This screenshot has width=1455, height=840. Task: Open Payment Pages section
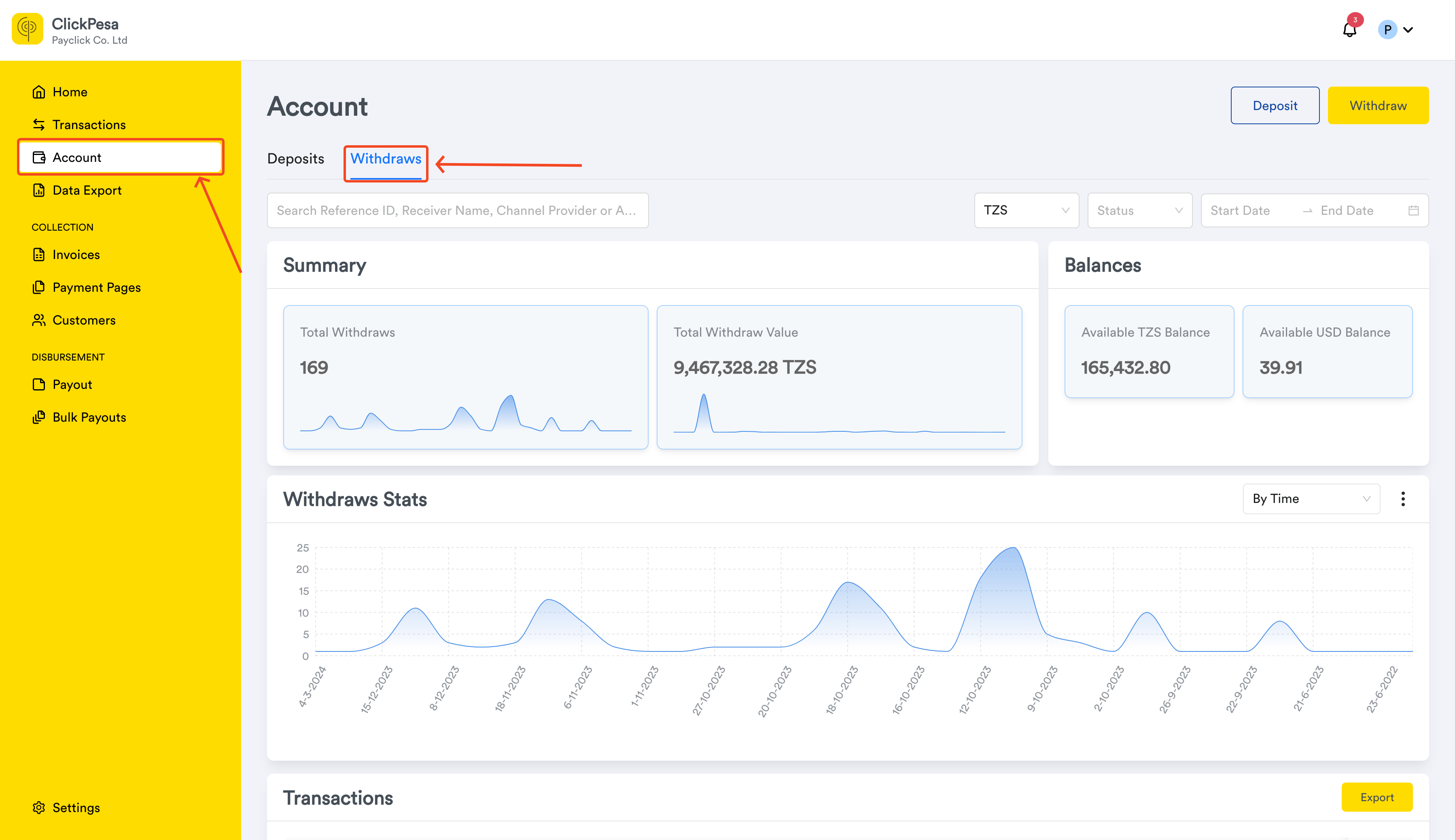[x=96, y=287]
